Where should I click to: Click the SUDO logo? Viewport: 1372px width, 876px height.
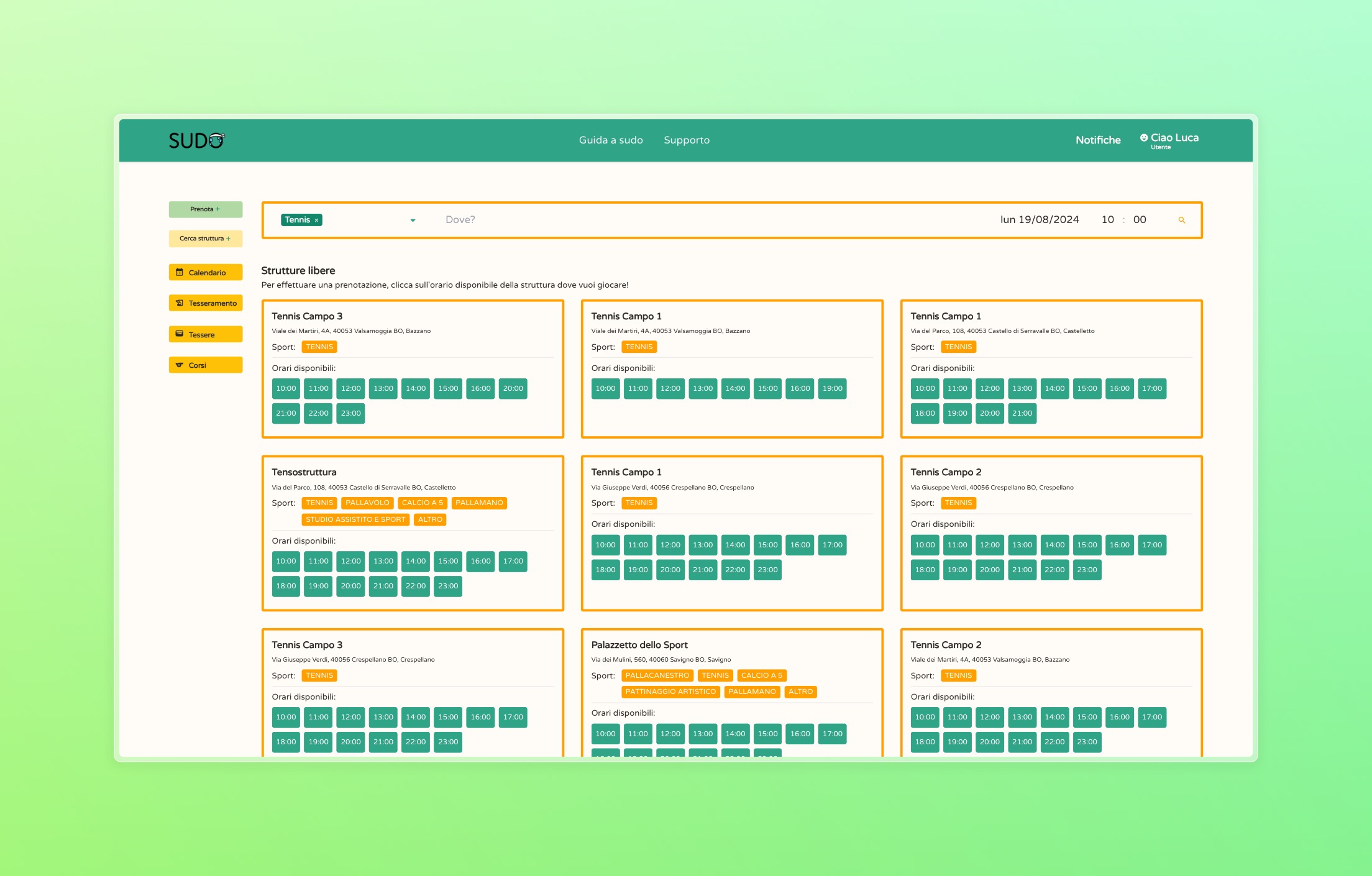(196, 140)
